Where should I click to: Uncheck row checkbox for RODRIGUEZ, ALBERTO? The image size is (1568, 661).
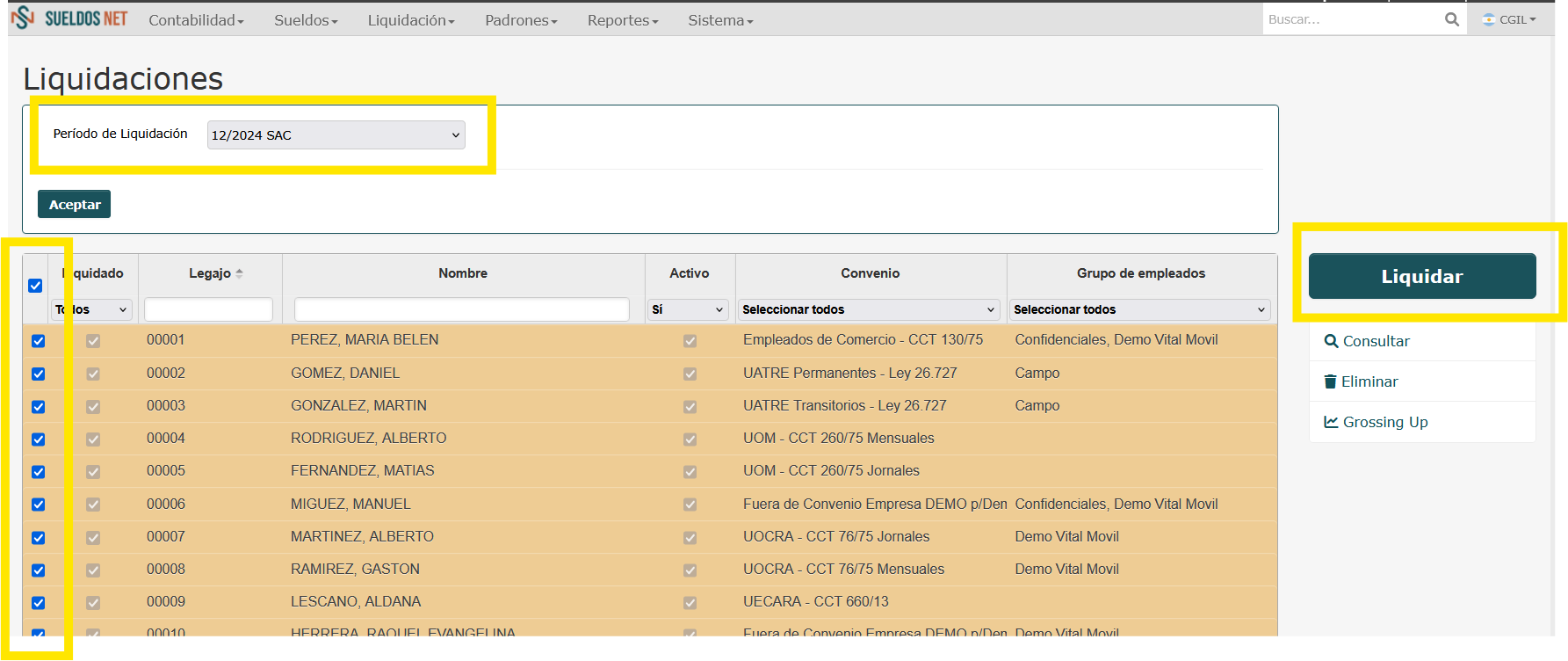pyautogui.click(x=38, y=439)
